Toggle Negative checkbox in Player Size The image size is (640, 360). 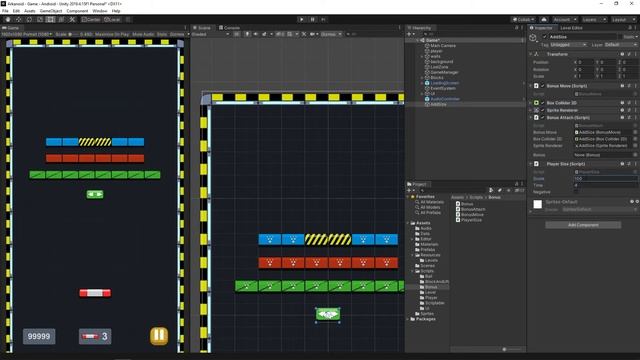click(x=576, y=192)
